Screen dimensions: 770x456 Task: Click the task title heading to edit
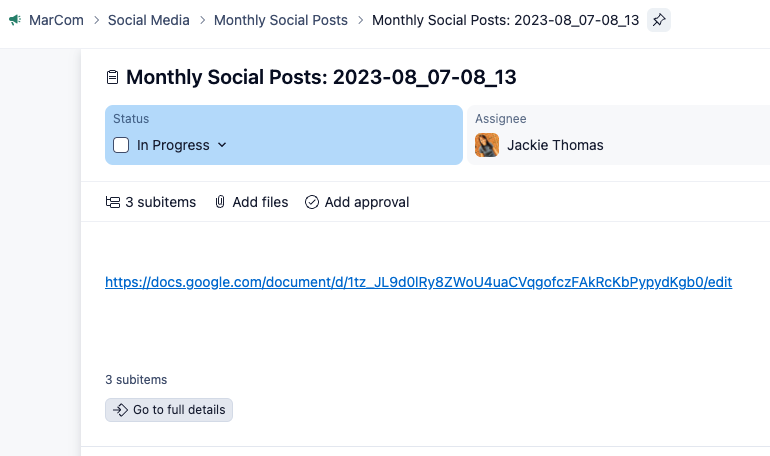(321, 78)
